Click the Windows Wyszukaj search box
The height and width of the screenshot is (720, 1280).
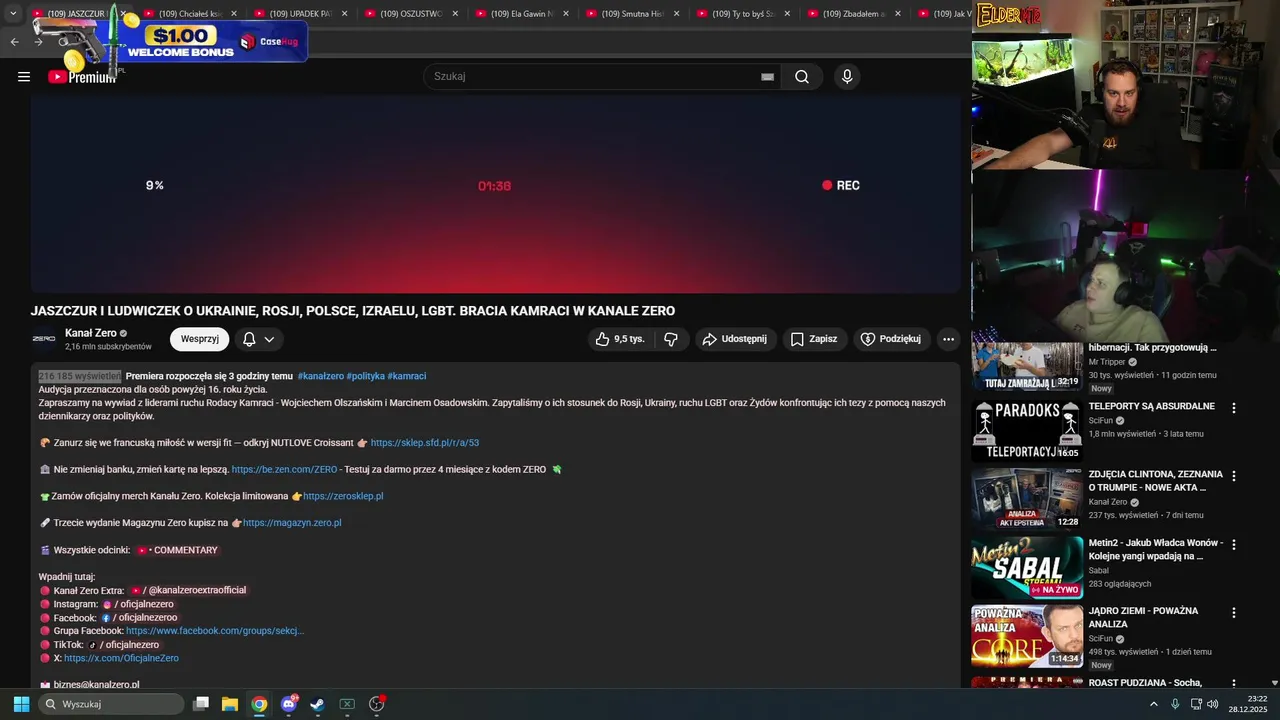coord(111,704)
